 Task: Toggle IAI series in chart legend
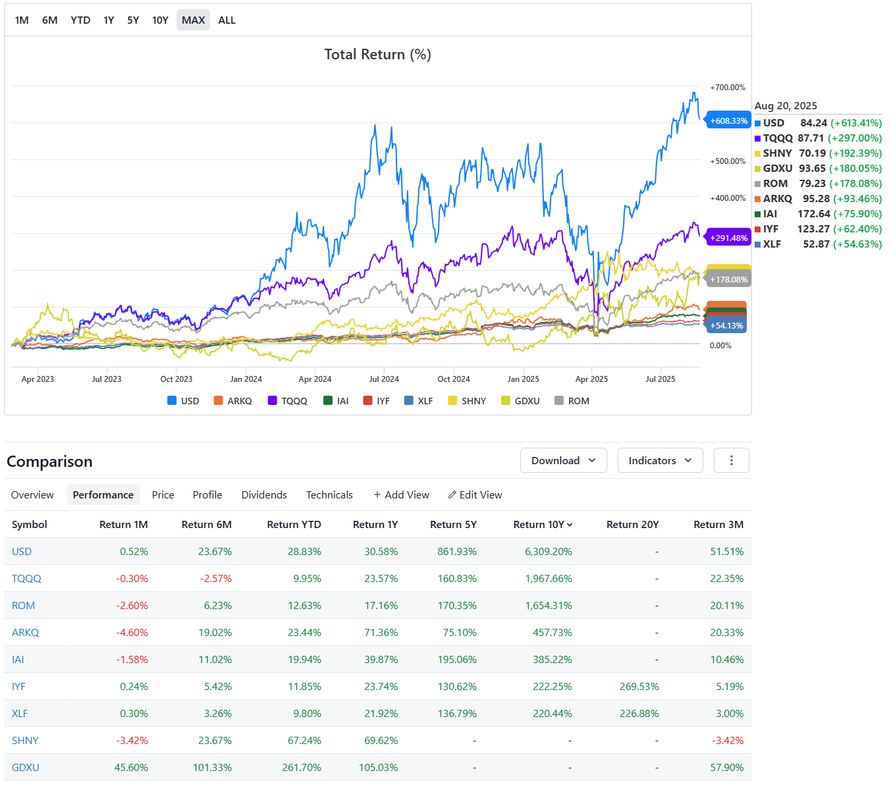pos(336,401)
